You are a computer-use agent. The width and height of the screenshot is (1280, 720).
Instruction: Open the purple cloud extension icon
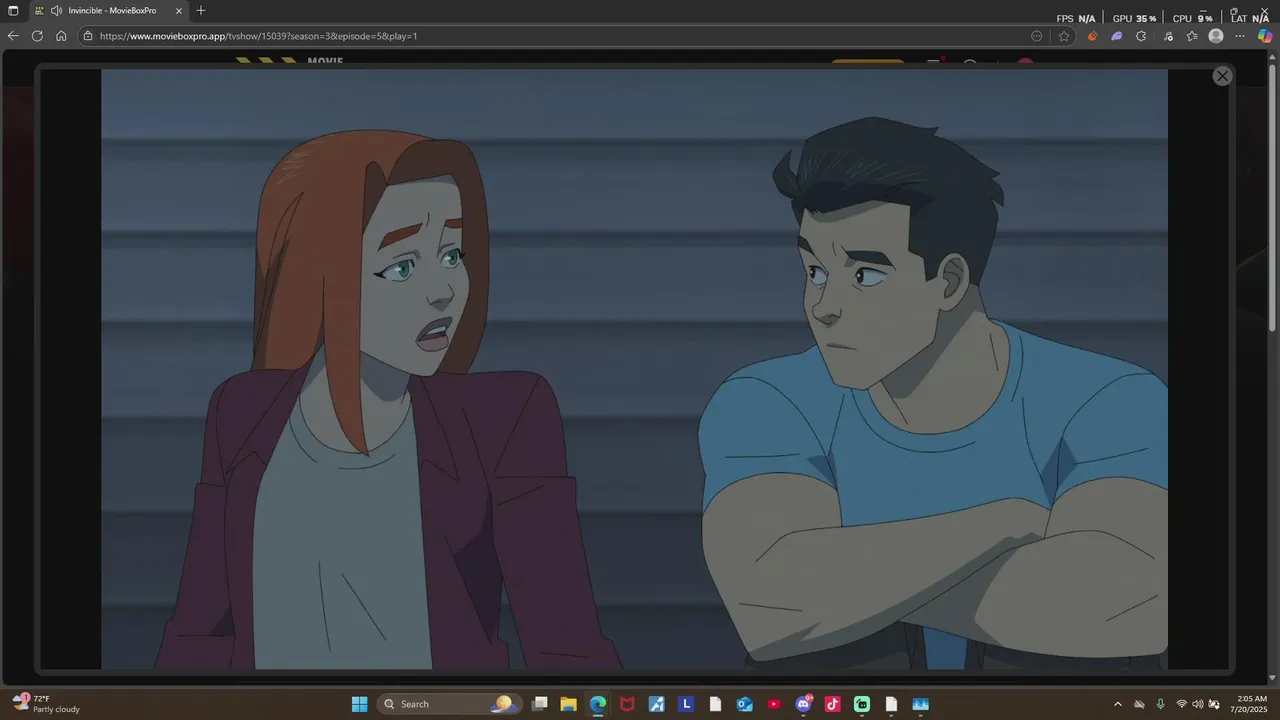click(x=1117, y=36)
